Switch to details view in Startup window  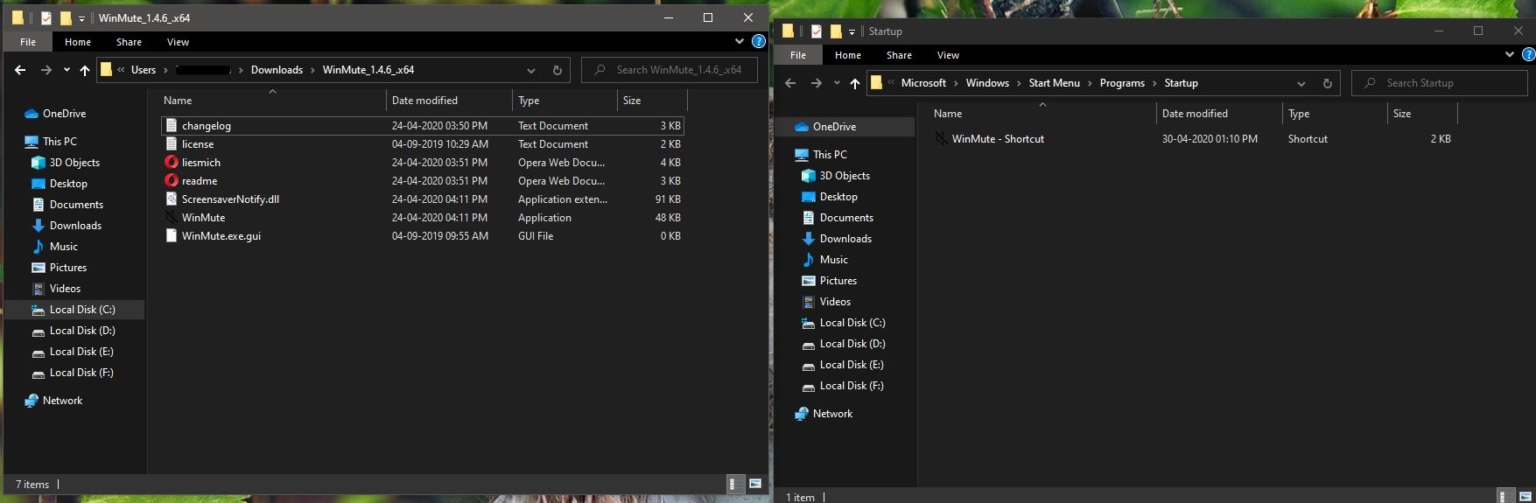click(1507, 496)
